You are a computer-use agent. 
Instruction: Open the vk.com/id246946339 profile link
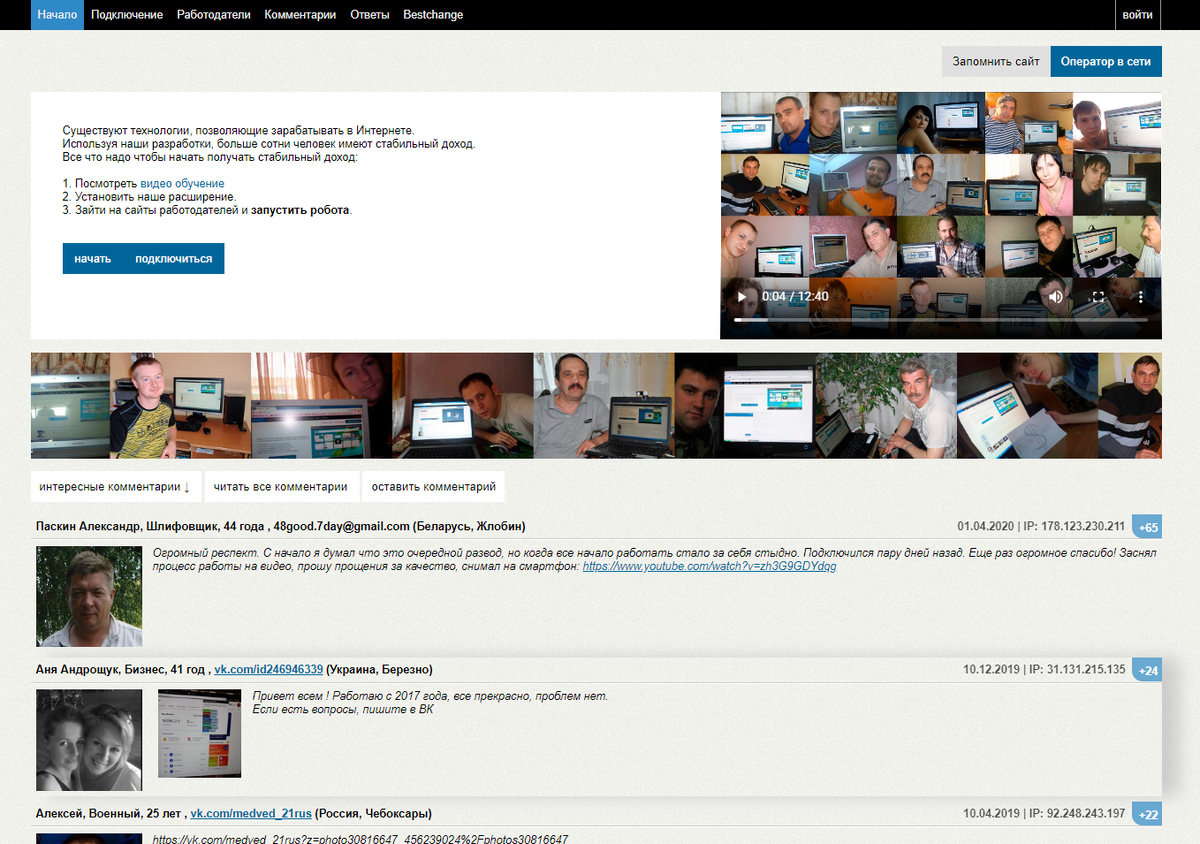click(268, 669)
